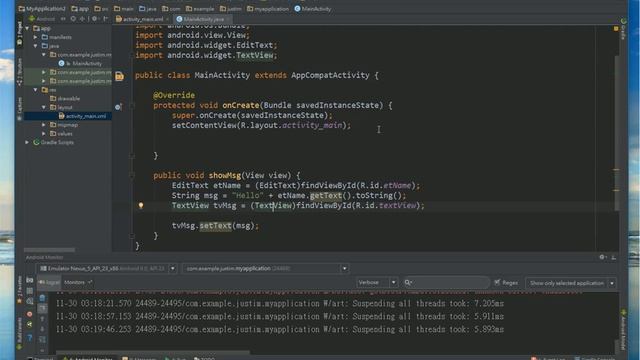Click the override method gutter icon

point(118,107)
